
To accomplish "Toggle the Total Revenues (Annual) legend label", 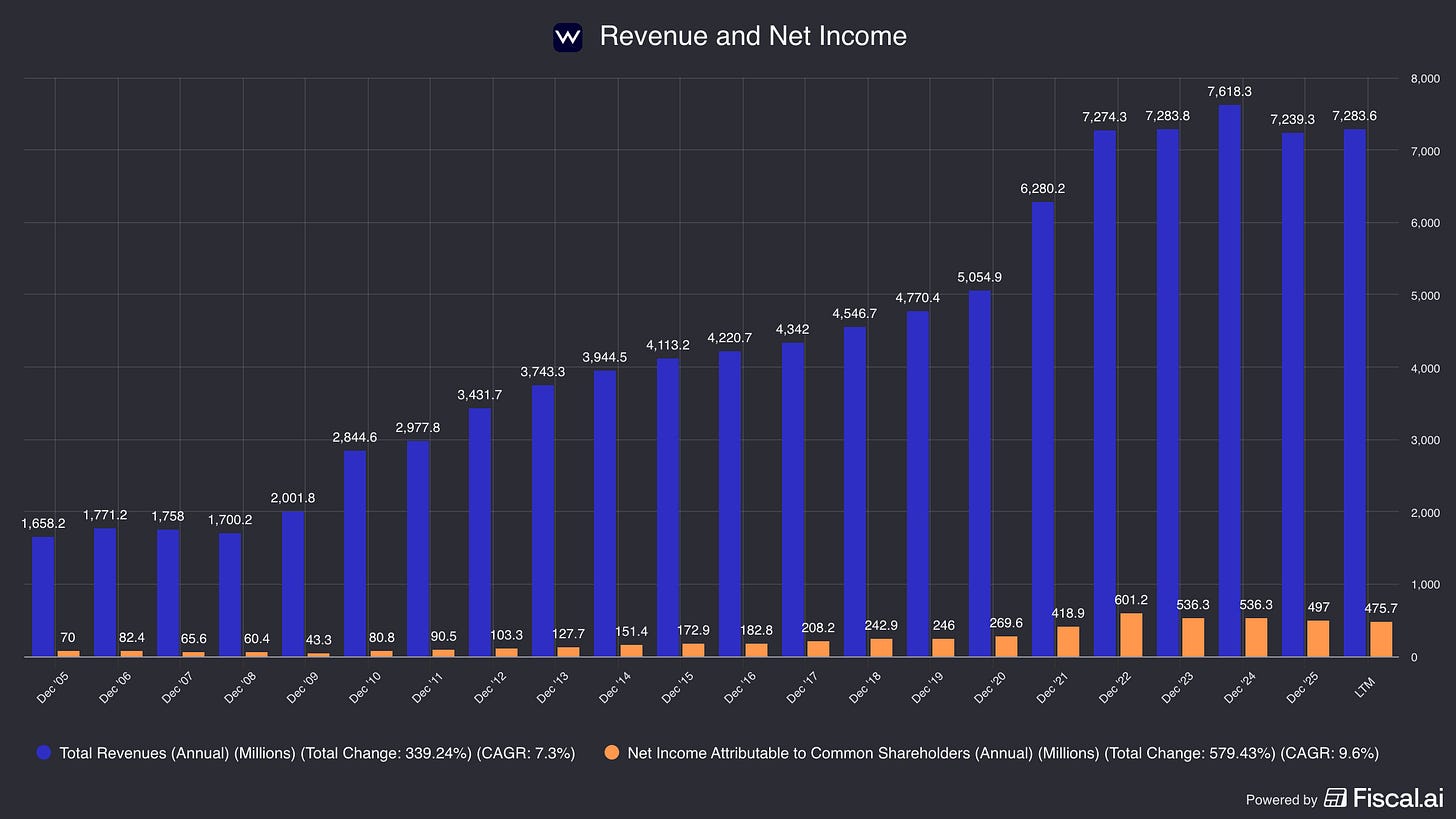I will point(317,753).
